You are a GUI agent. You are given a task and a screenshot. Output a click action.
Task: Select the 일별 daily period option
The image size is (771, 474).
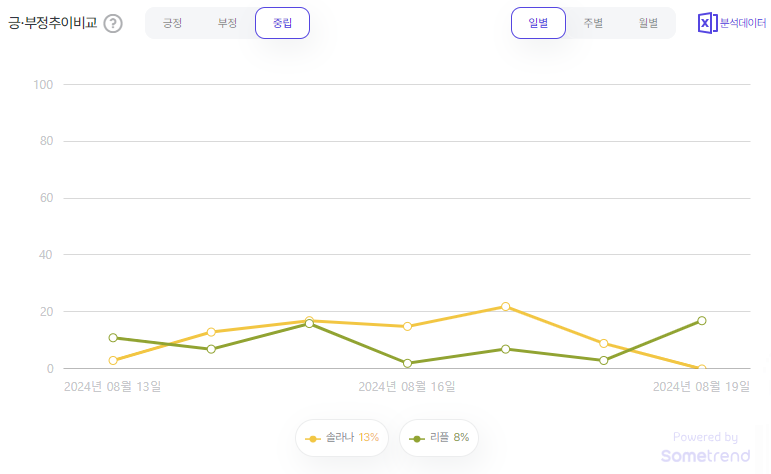point(538,23)
